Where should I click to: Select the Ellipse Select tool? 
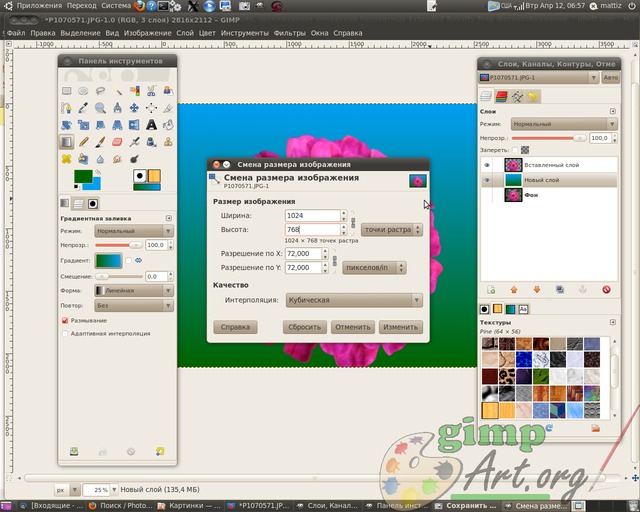(83, 91)
